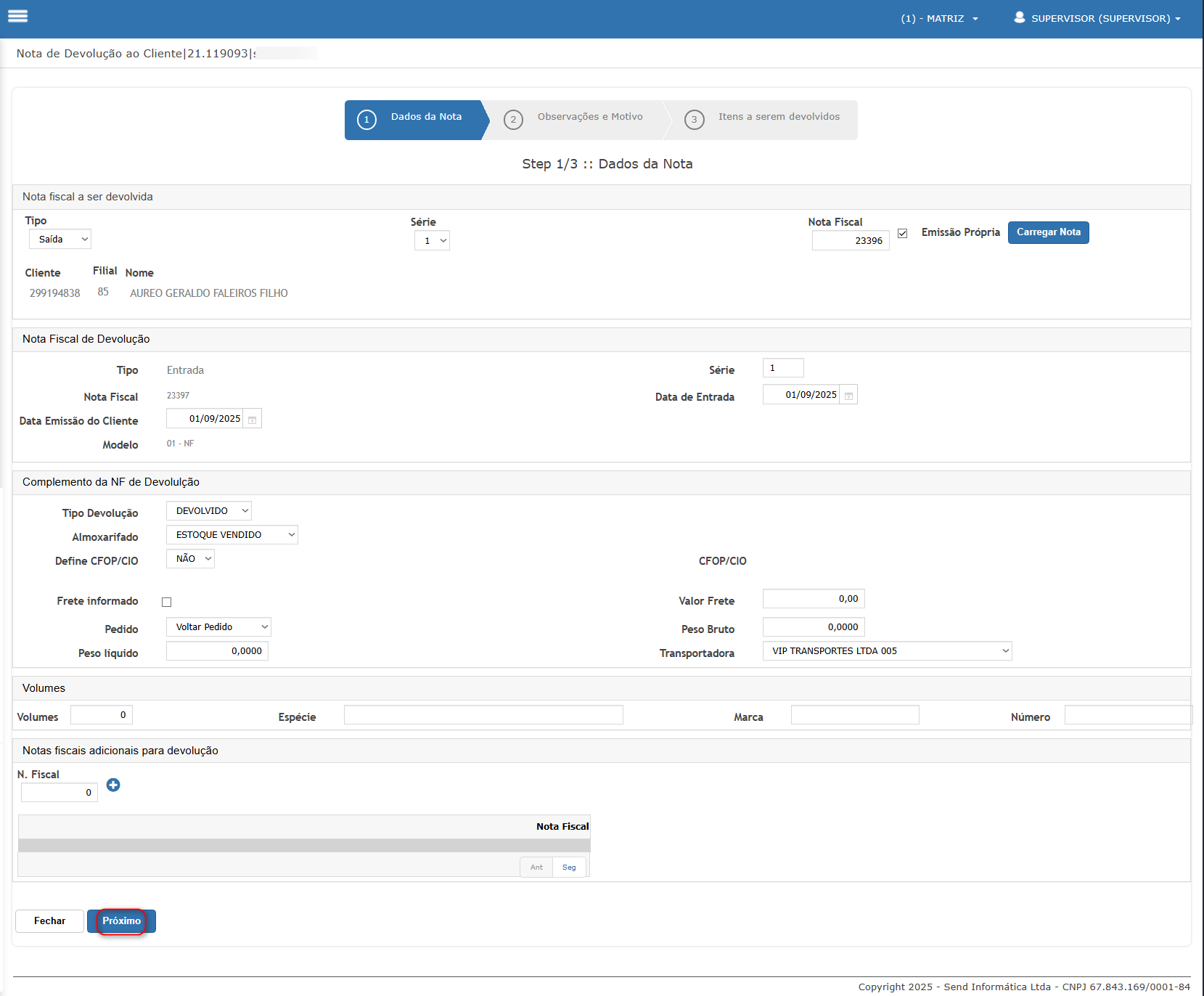Click the supervisor user profile icon
The image size is (1204, 996).
1019,17
